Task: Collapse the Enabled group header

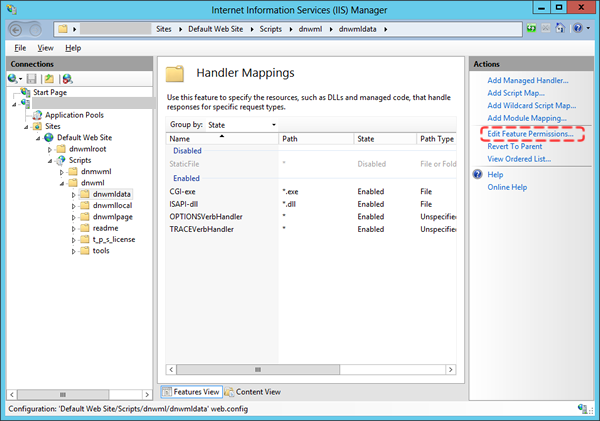Action: pyautogui.click(x=186, y=178)
